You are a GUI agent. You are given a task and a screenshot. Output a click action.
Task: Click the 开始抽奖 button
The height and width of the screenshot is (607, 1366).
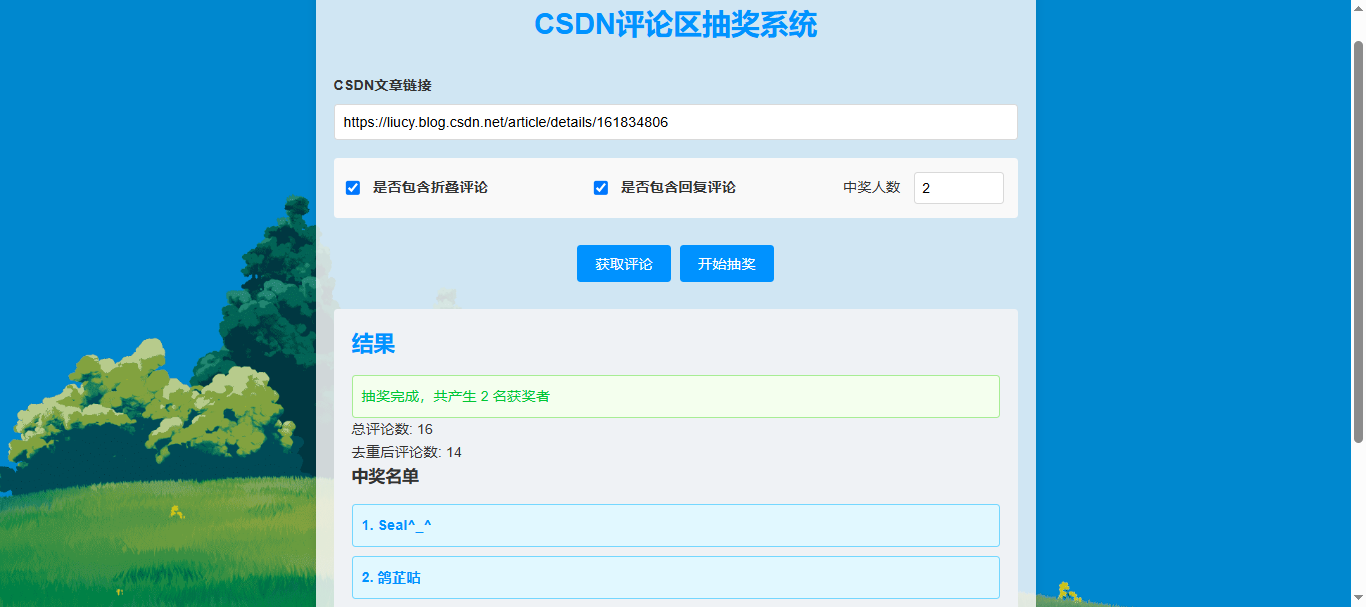click(727, 264)
